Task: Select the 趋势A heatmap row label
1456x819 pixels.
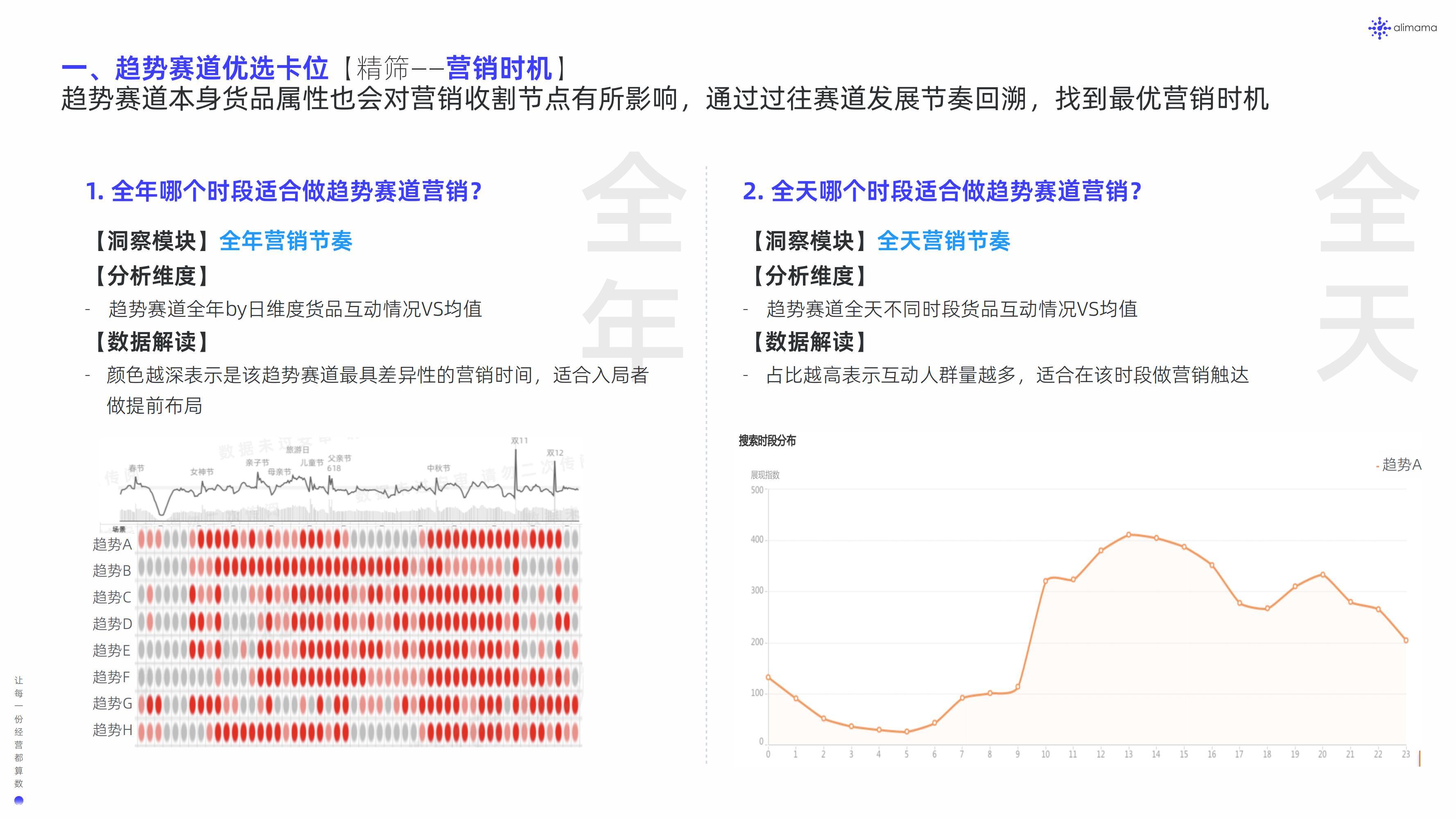Action: (x=112, y=544)
